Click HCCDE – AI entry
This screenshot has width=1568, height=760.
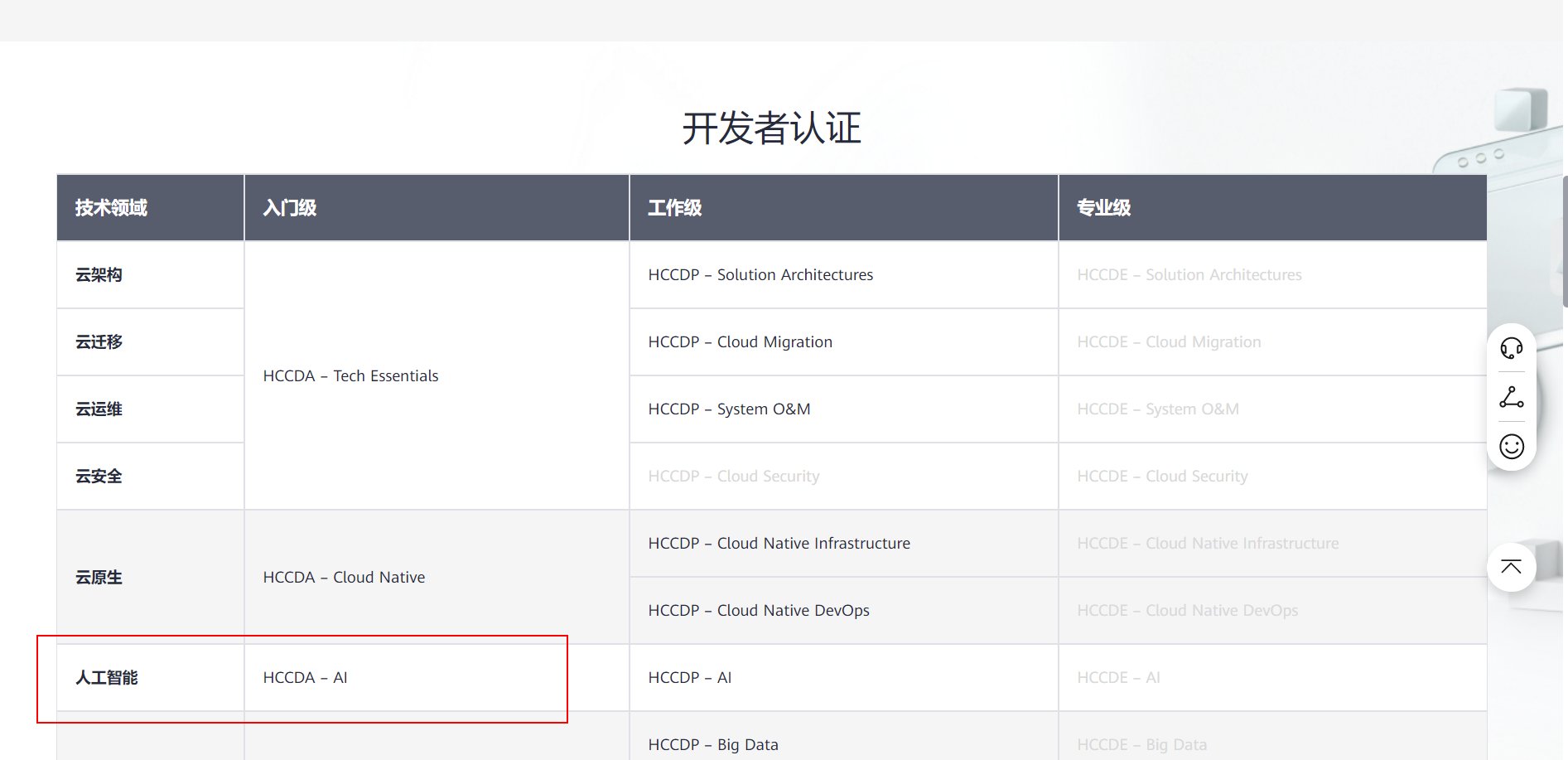coord(1118,678)
